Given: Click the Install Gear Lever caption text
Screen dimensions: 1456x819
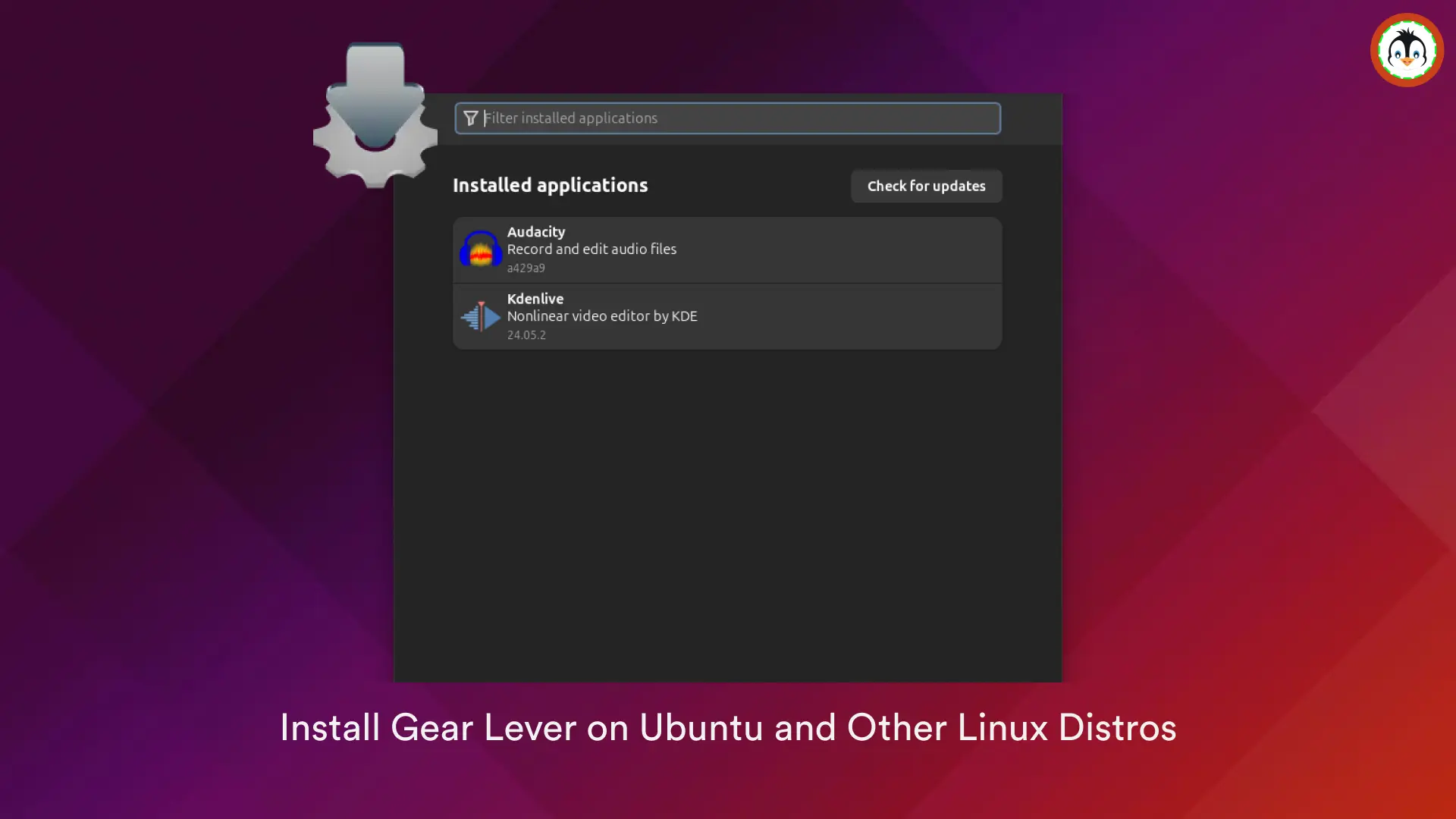Looking at the screenshot, I should [728, 728].
